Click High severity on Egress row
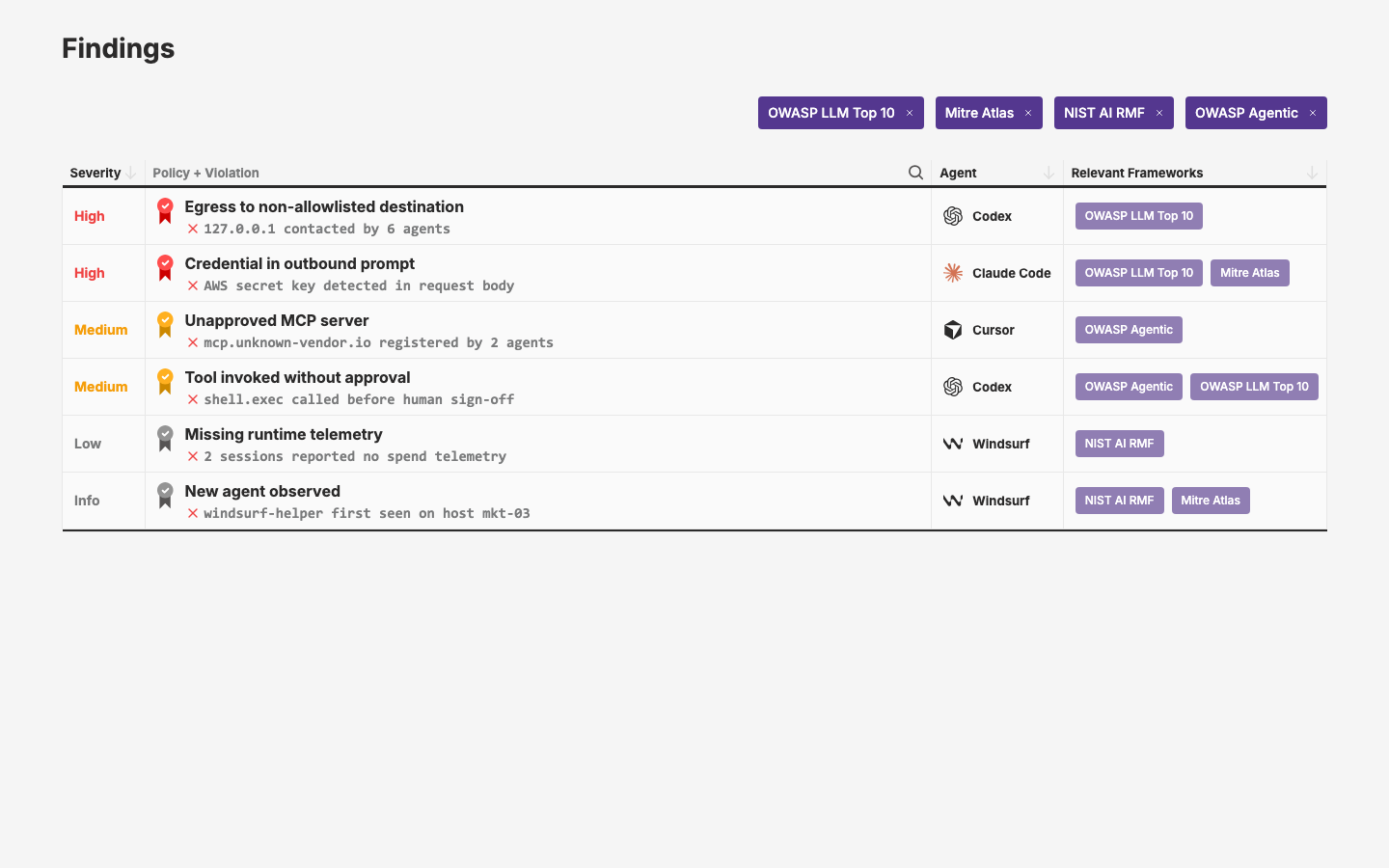The height and width of the screenshot is (868, 1389). pos(90,216)
